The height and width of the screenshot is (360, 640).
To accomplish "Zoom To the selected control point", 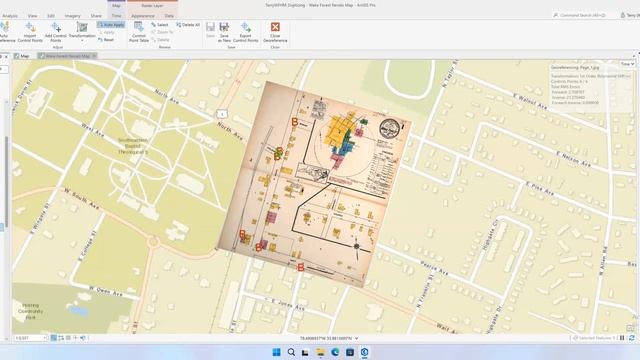I will 162,32.
